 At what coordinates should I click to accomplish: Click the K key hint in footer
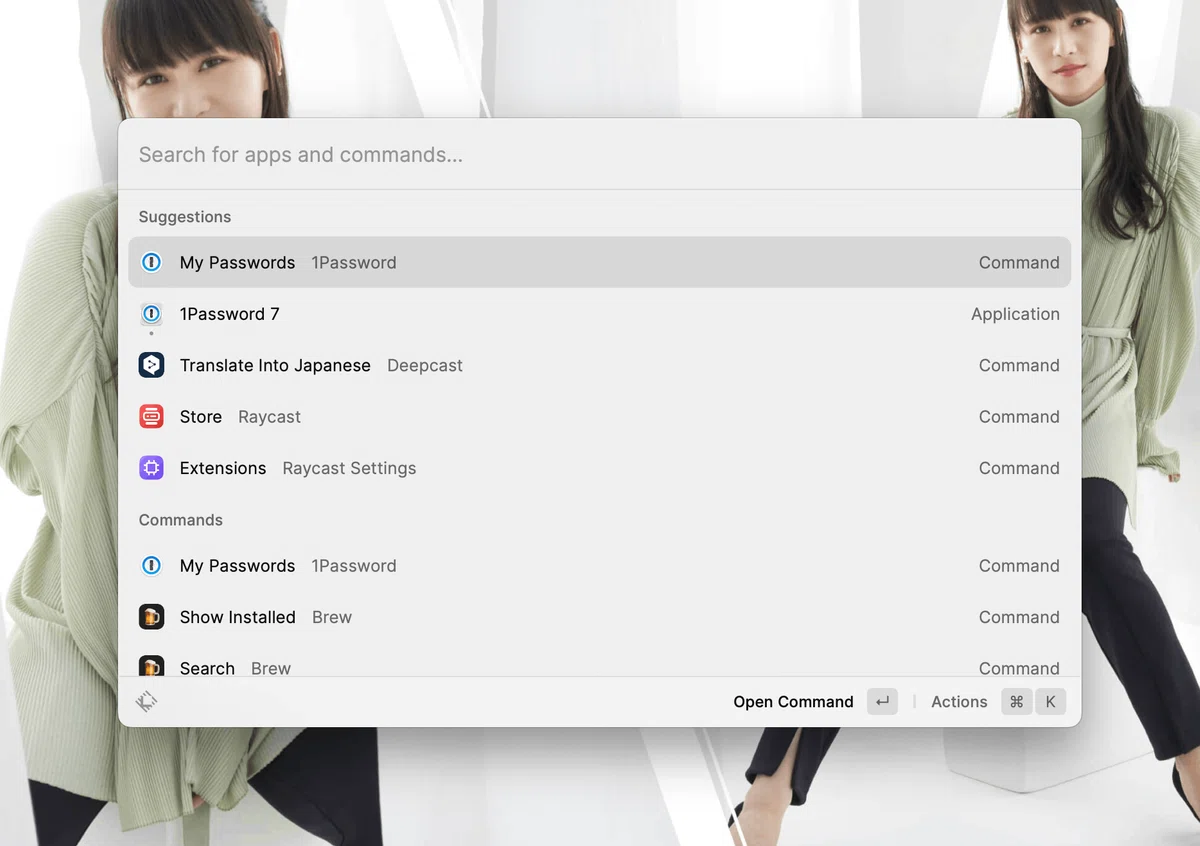(x=1050, y=702)
